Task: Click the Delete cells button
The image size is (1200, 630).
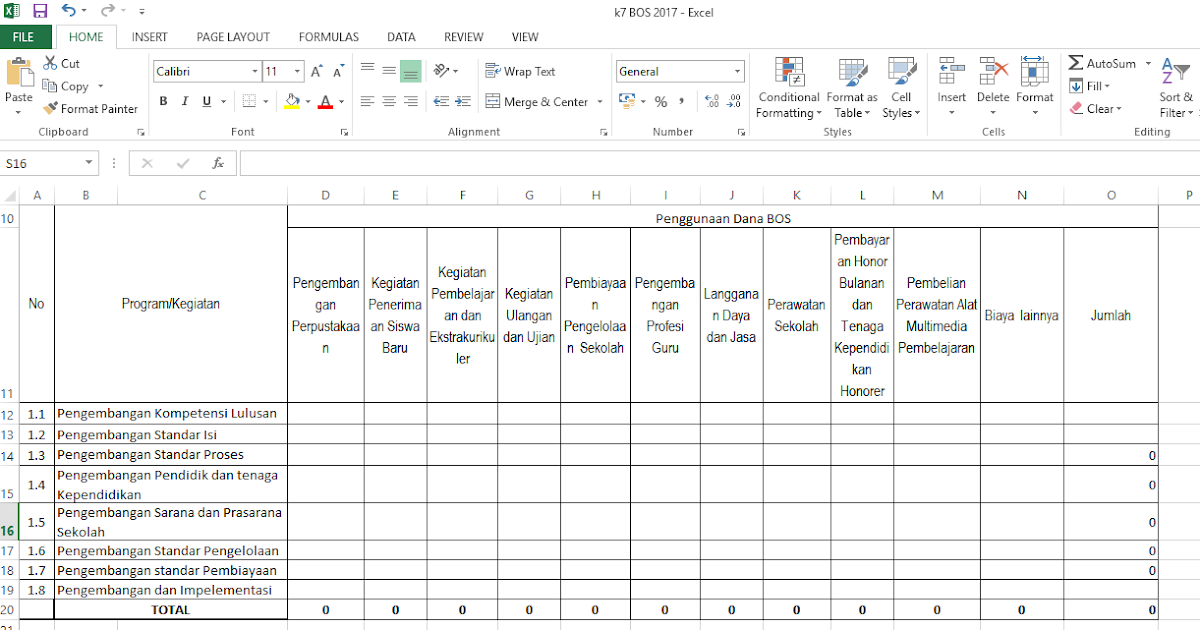Action: pyautogui.click(x=993, y=88)
